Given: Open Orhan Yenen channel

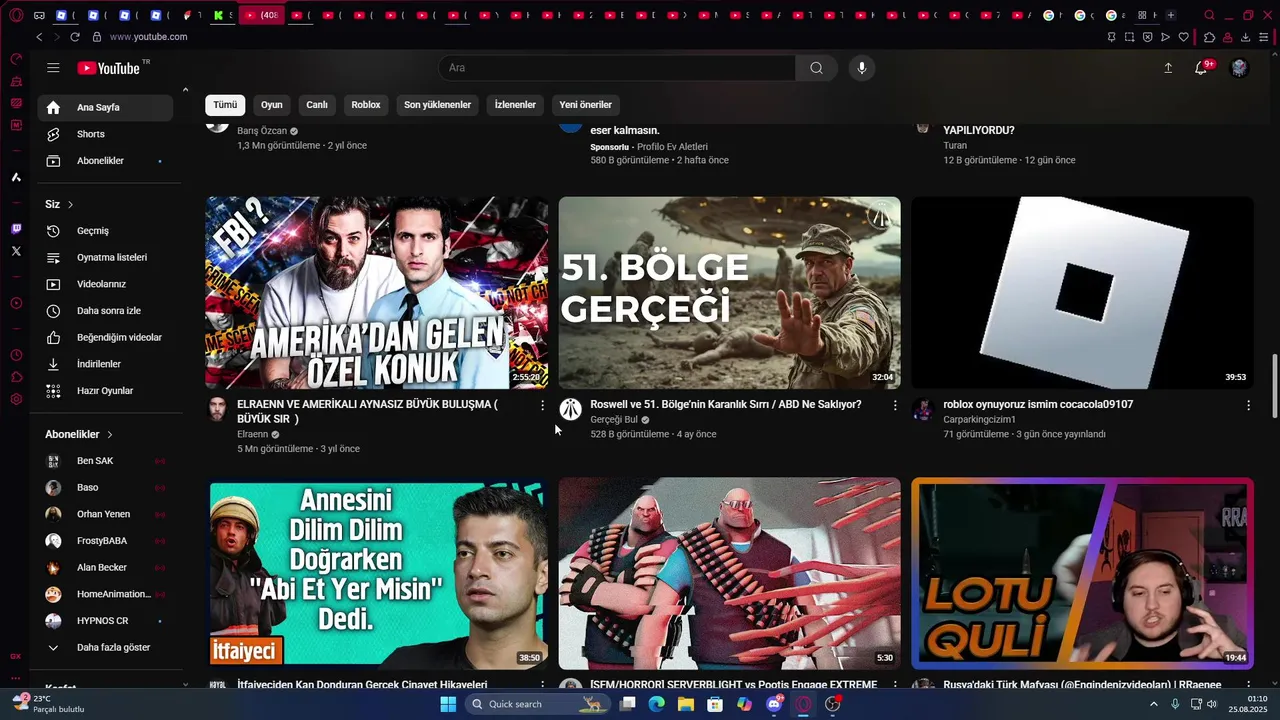Looking at the screenshot, I should point(105,514).
